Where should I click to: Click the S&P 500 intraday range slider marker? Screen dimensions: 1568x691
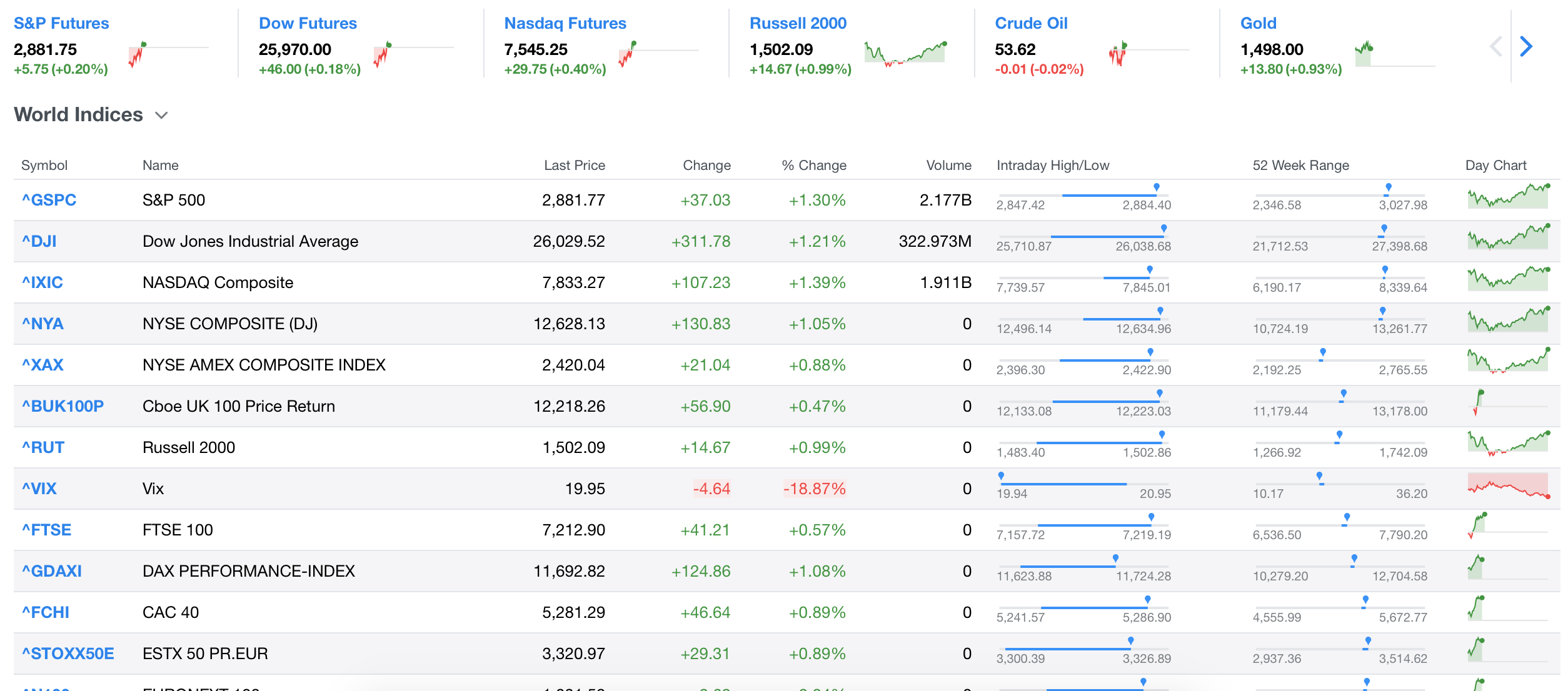coord(1156,187)
